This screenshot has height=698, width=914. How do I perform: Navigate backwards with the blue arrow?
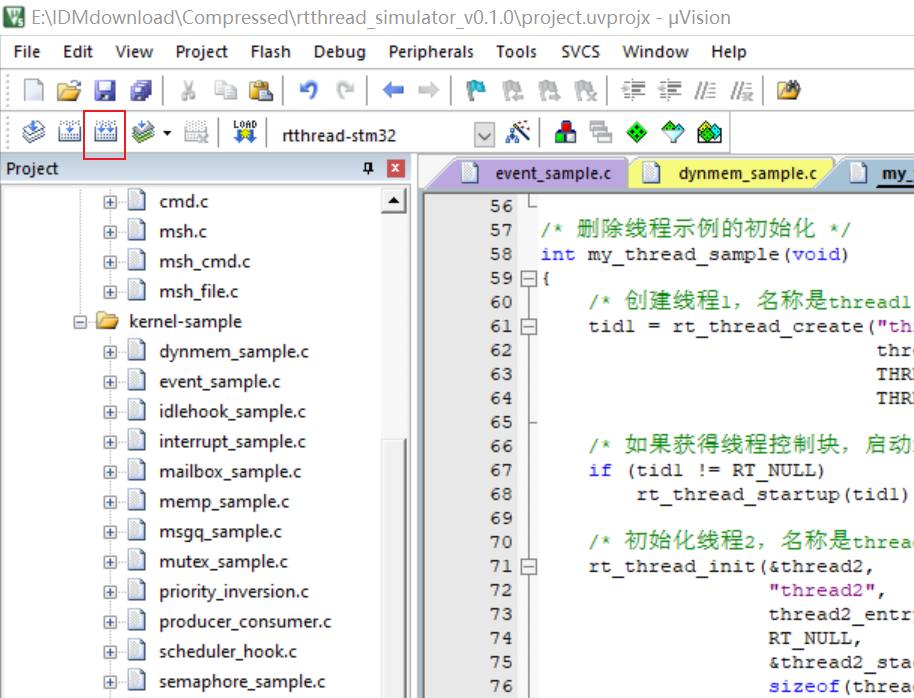pyautogui.click(x=393, y=90)
